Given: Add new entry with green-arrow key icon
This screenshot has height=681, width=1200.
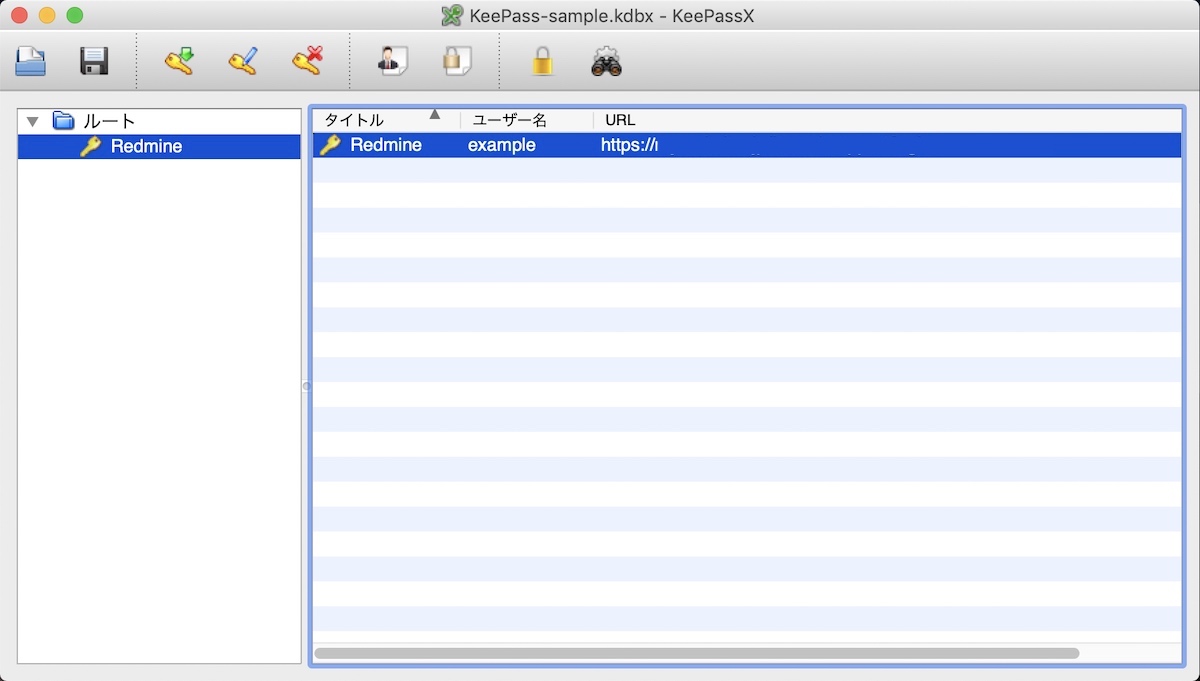Looking at the screenshot, I should [x=179, y=62].
